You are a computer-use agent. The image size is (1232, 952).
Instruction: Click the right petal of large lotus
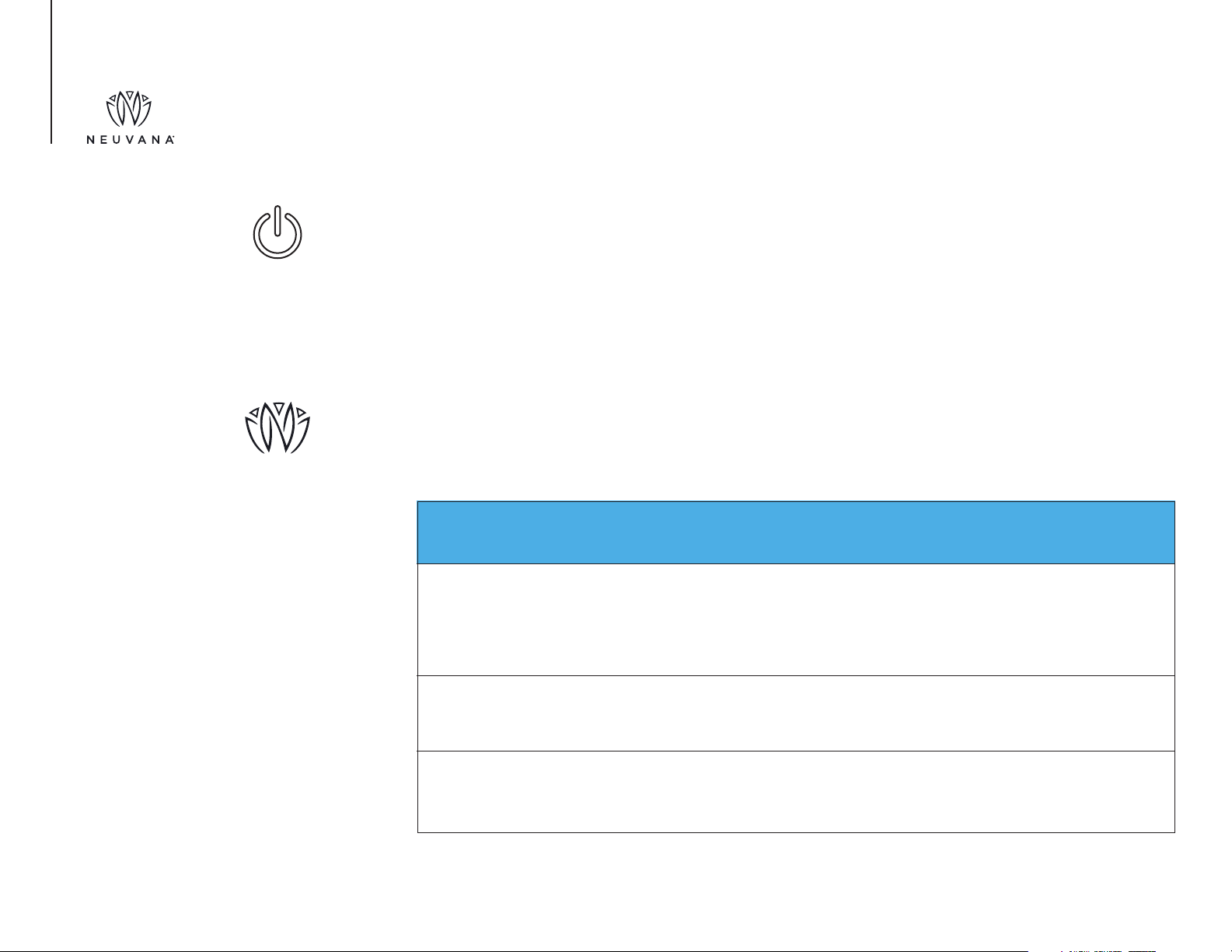[x=302, y=435]
